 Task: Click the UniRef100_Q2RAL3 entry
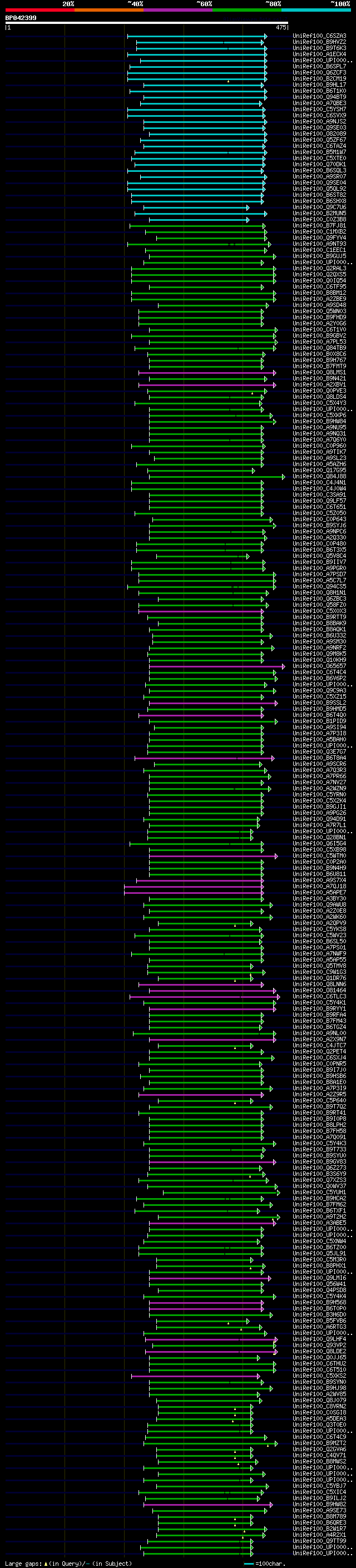coord(319,269)
